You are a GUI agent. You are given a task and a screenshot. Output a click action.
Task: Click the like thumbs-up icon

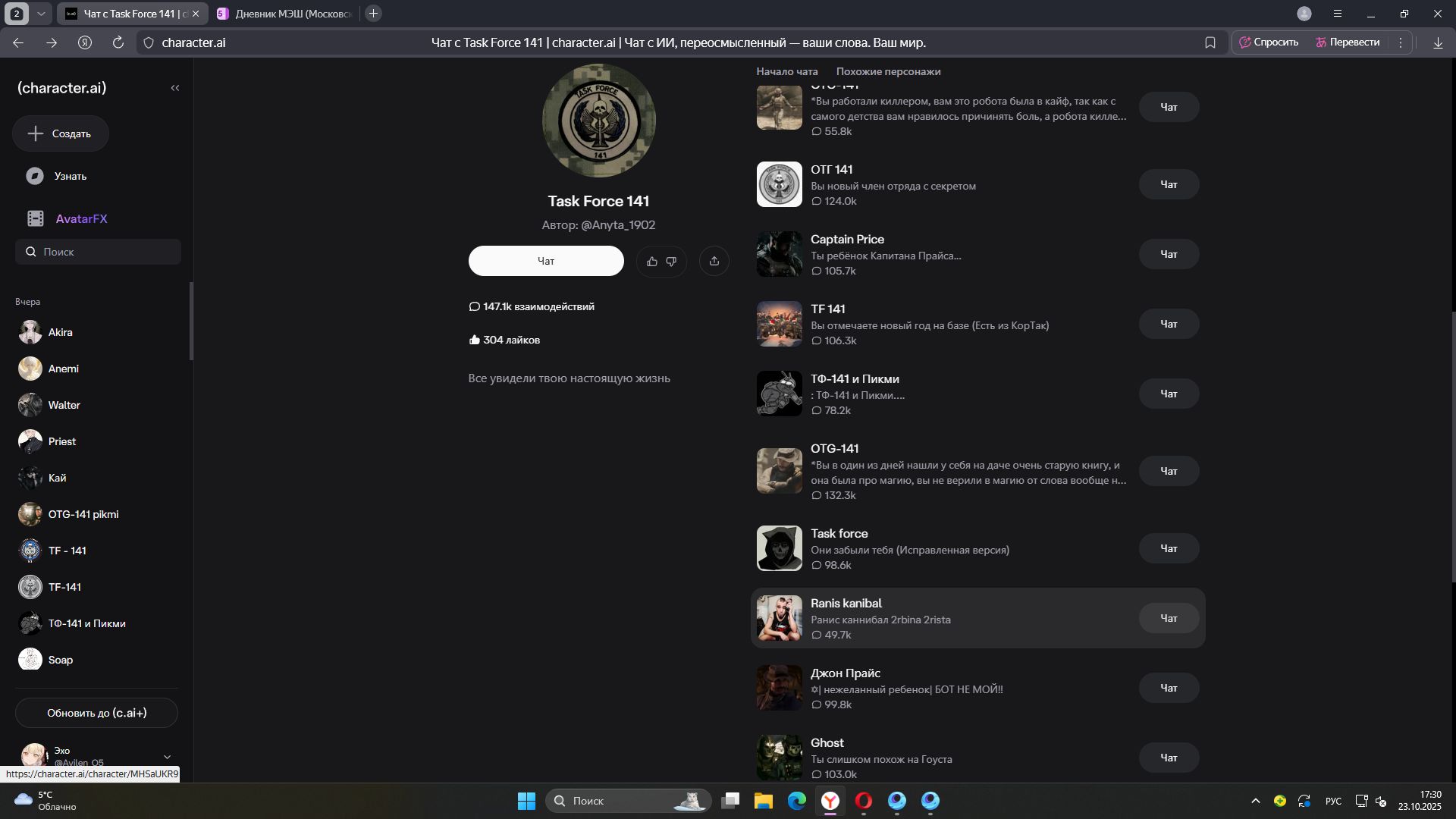coord(652,261)
